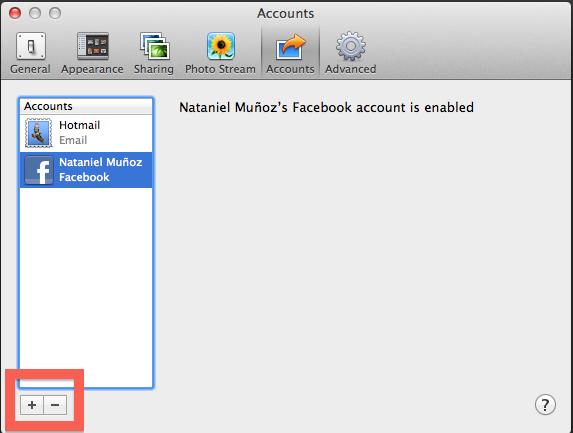Close the Accounts window
The height and width of the screenshot is (433, 573).
click(x=15, y=13)
